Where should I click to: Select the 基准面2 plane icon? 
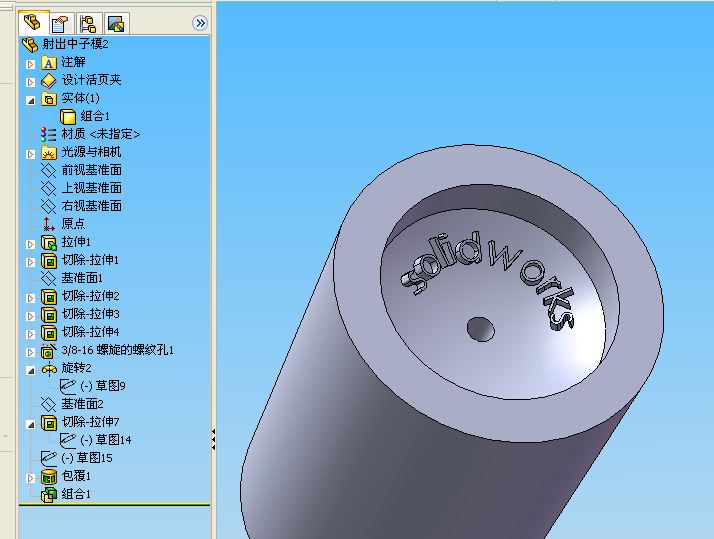[x=49, y=404]
